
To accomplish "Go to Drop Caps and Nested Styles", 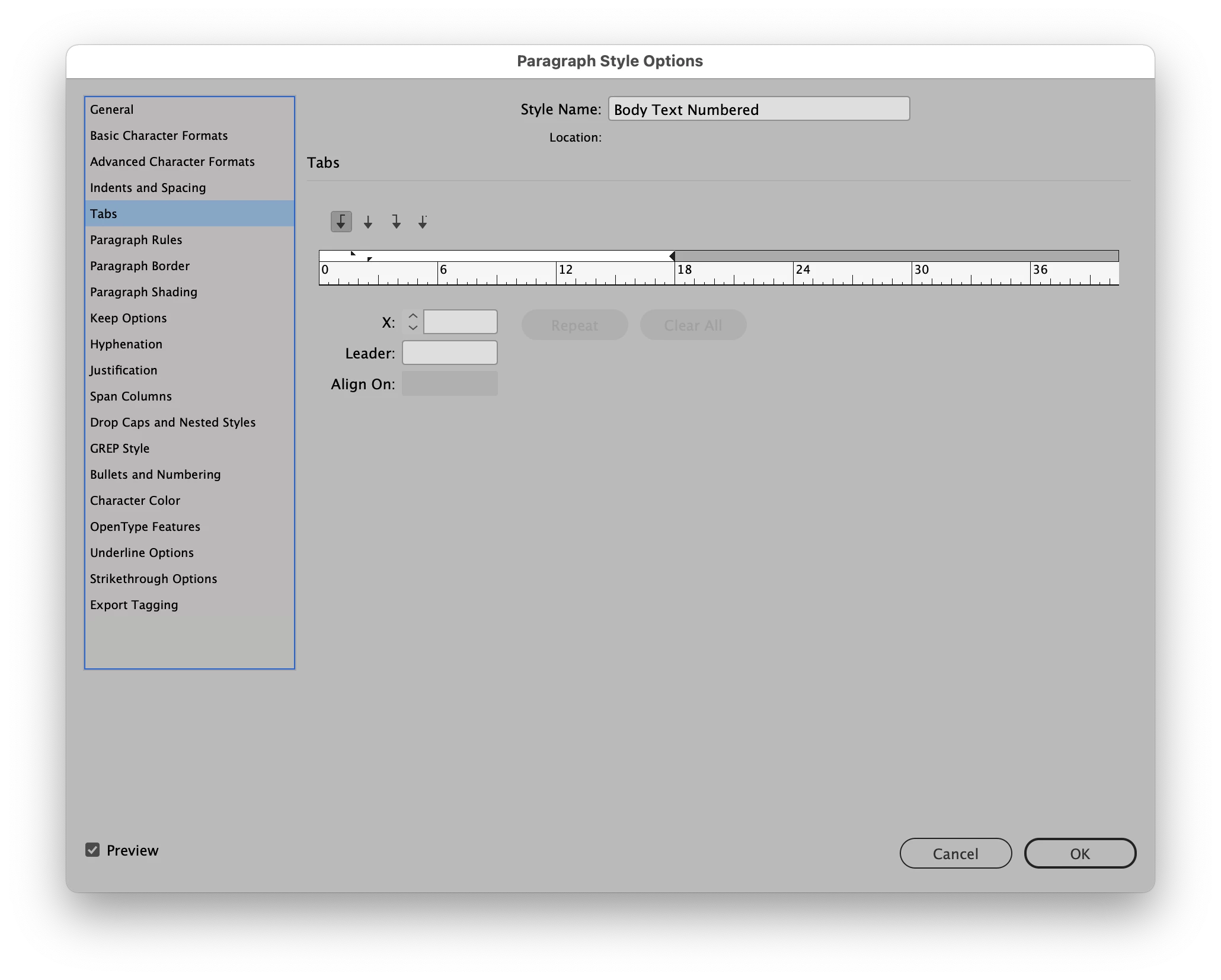I will (x=172, y=422).
